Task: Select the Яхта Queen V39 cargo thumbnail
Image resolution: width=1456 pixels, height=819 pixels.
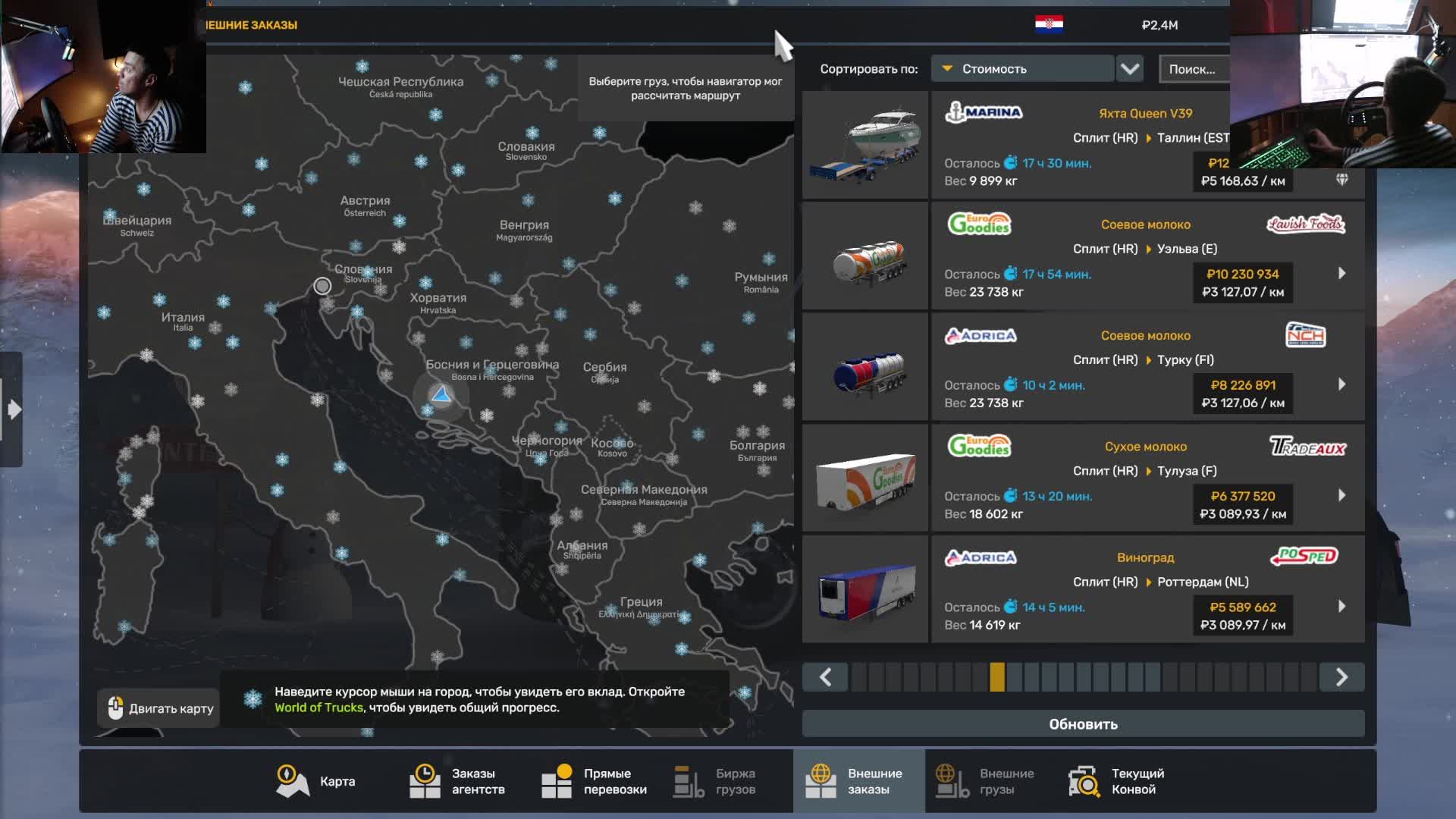Action: [865, 146]
